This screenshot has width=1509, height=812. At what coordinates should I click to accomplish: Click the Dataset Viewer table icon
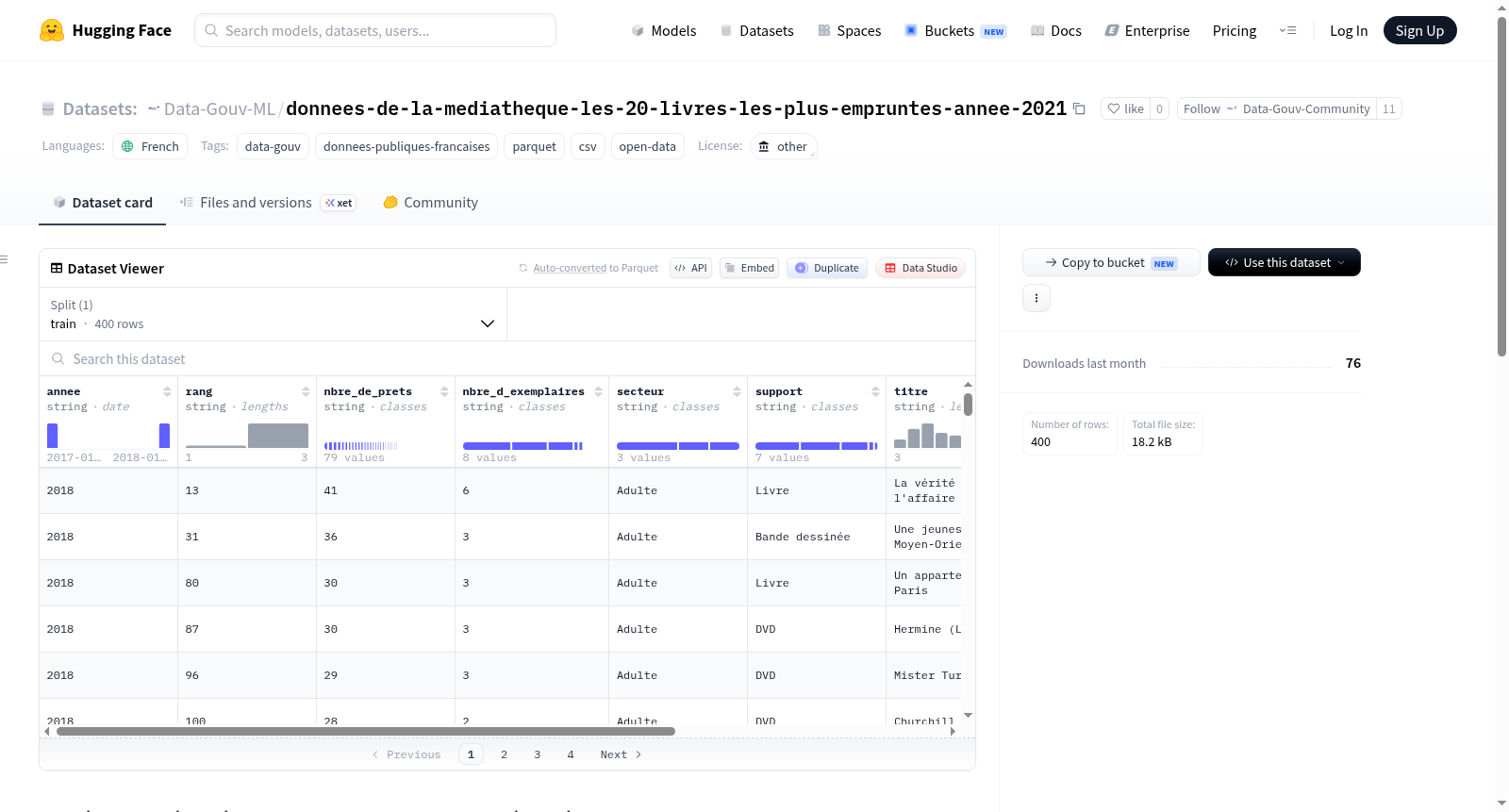57,269
